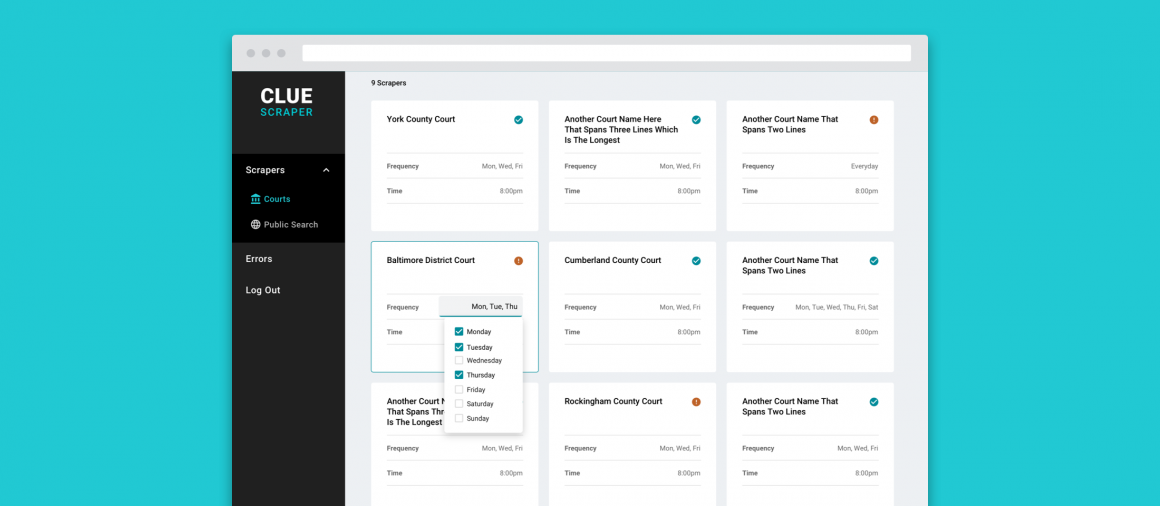This screenshot has height=506, width=1160.
Task: Open the frequency value on Rockingham County Court card
Action: click(680, 448)
